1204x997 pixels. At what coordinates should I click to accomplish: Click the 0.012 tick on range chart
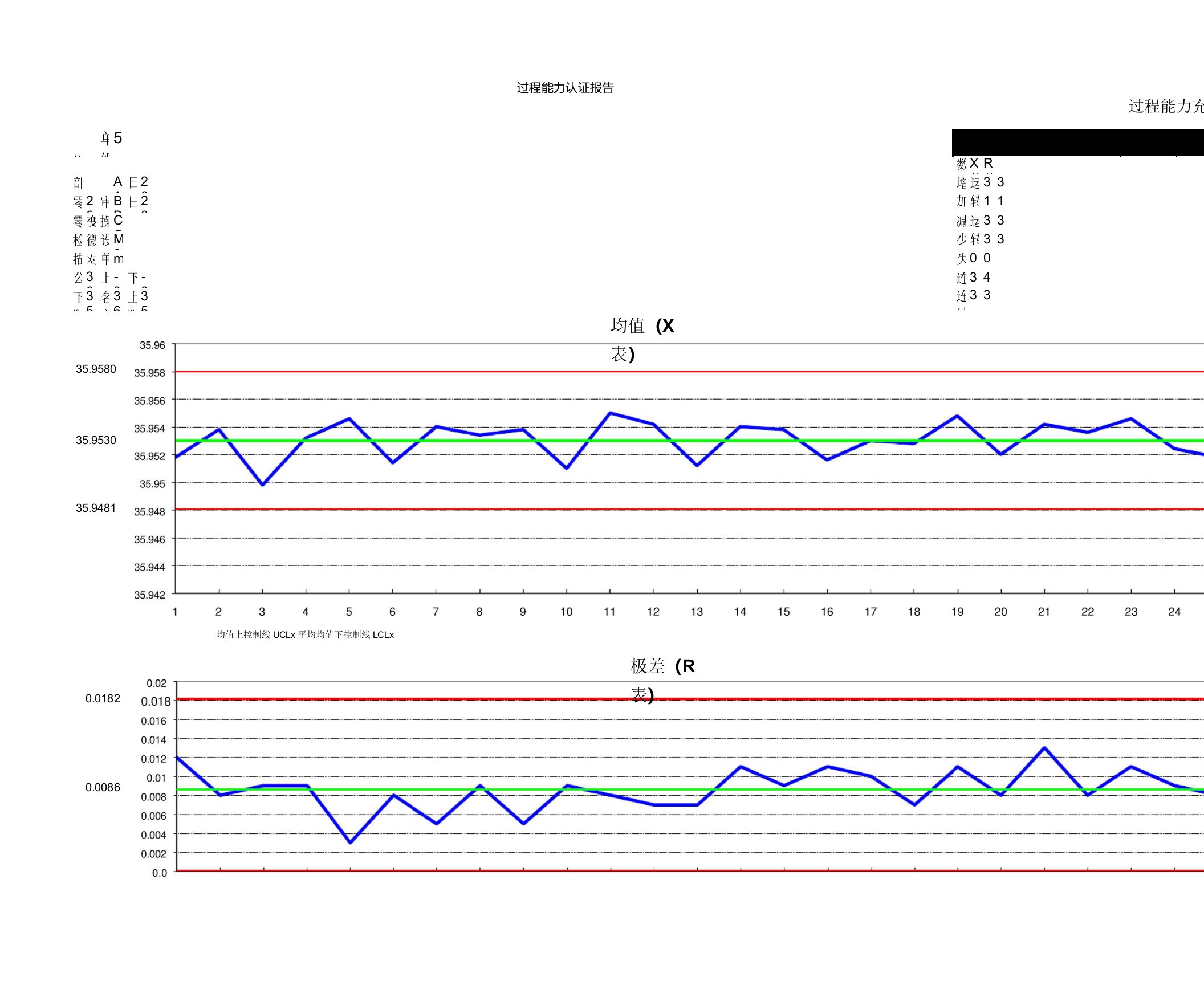(x=154, y=759)
